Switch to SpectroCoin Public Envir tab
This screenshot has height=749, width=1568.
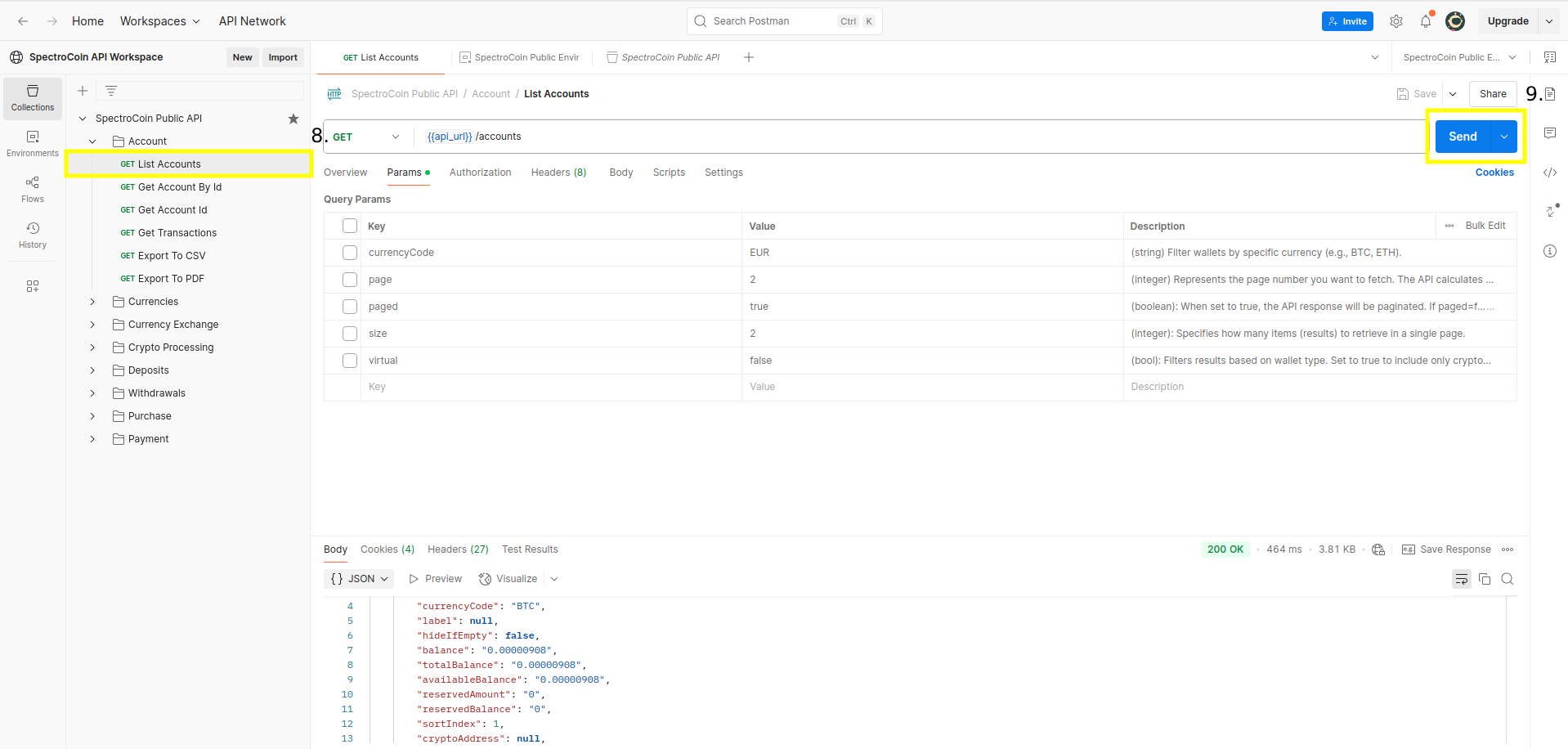(520, 57)
